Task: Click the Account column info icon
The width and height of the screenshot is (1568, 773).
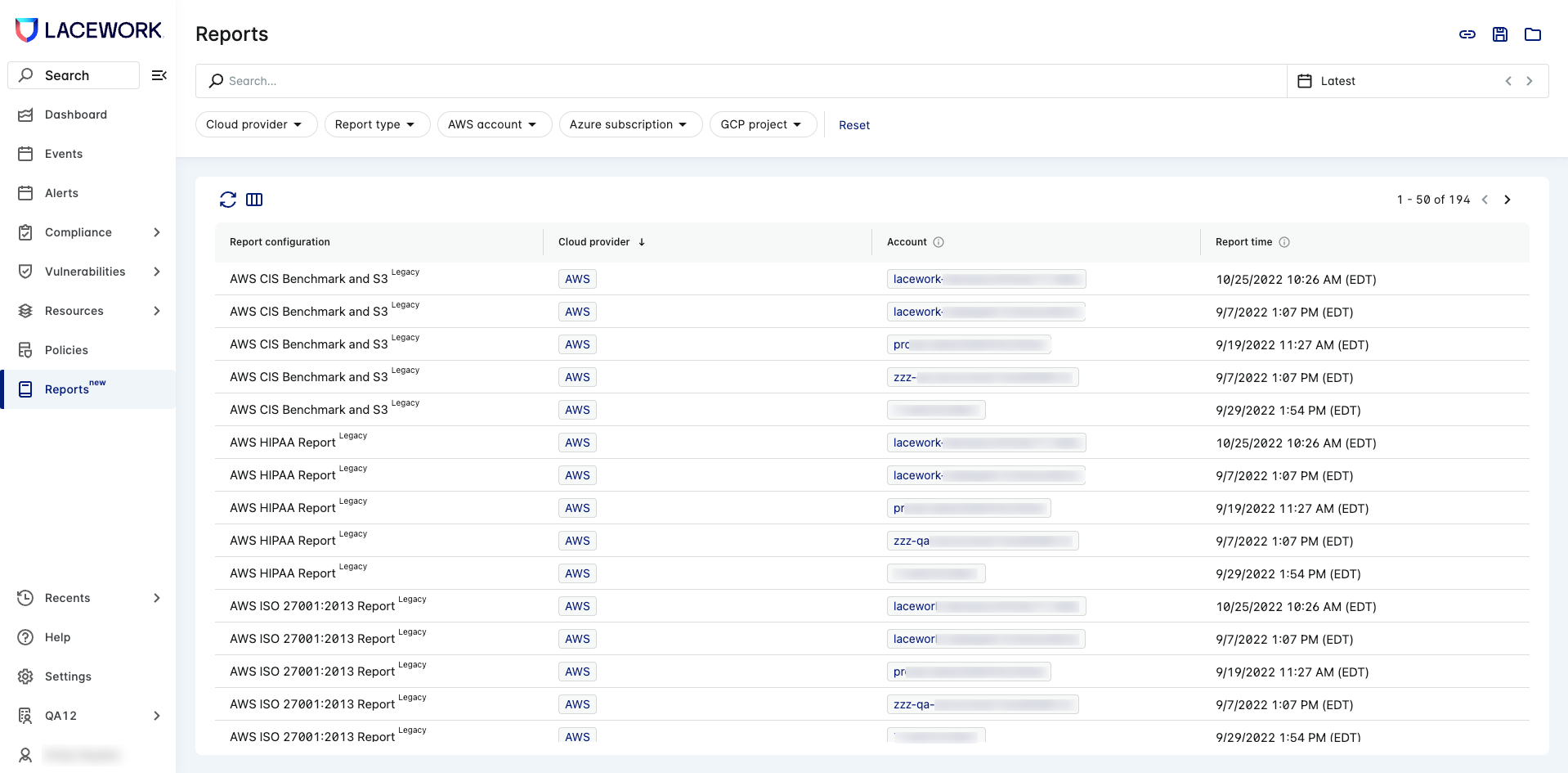Action: (x=939, y=242)
